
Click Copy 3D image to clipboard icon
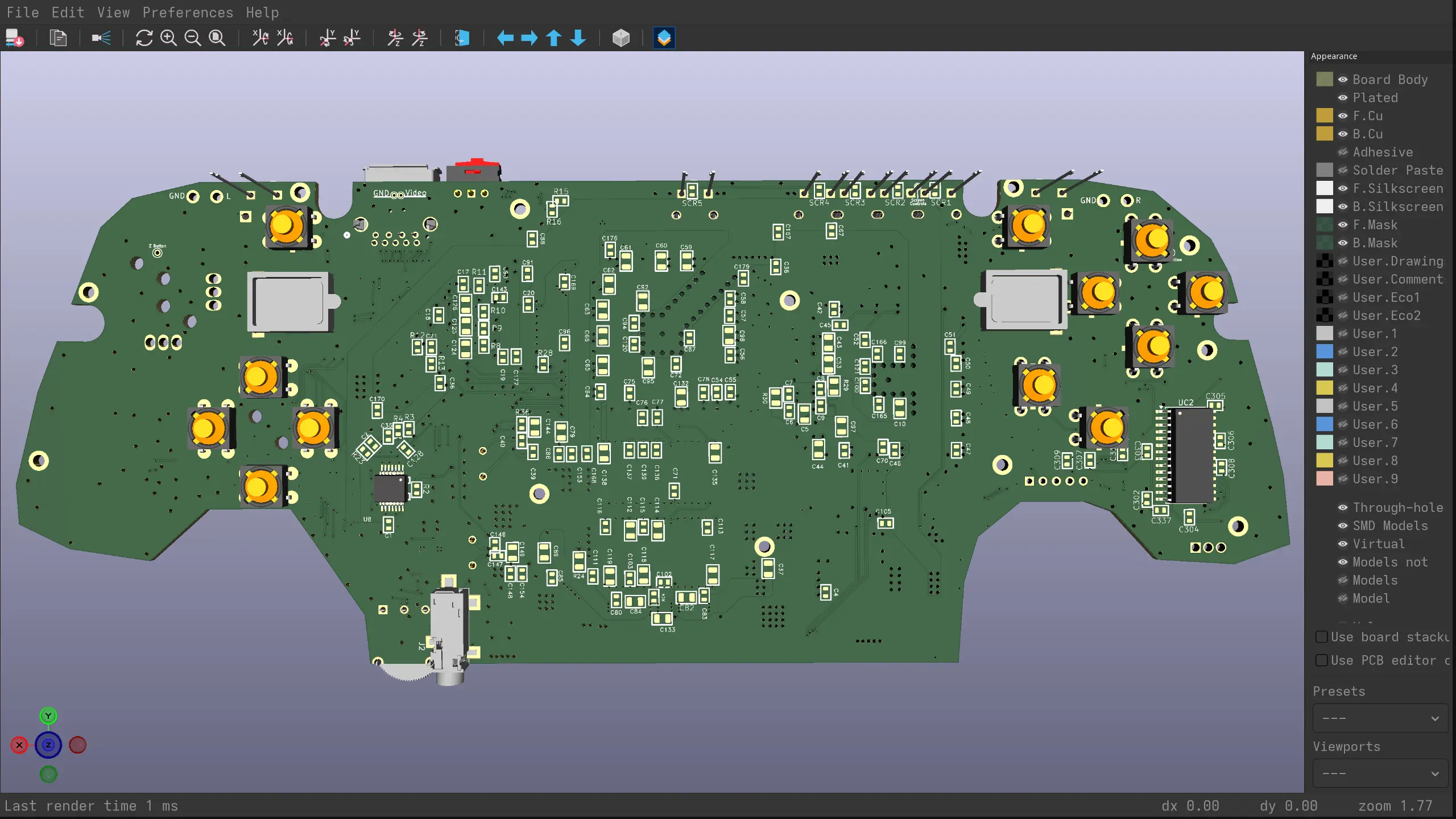tap(58, 38)
